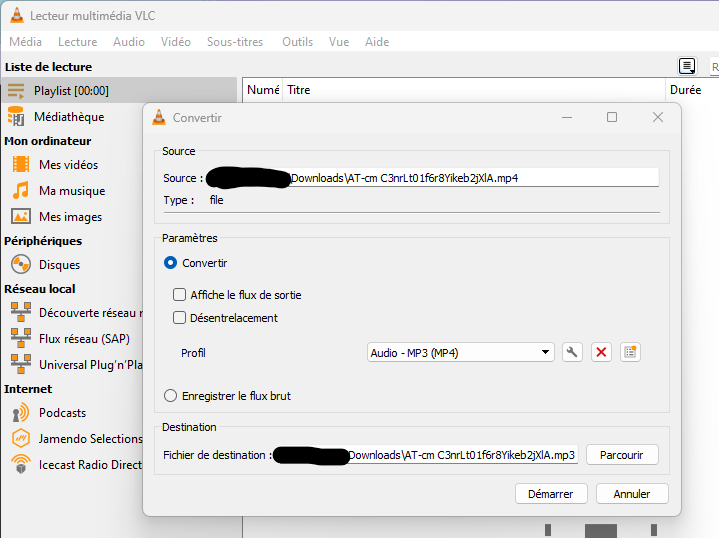Select the Ma musique label in the sidebar
The width and height of the screenshot is (719, 538).
pos(72,191)
